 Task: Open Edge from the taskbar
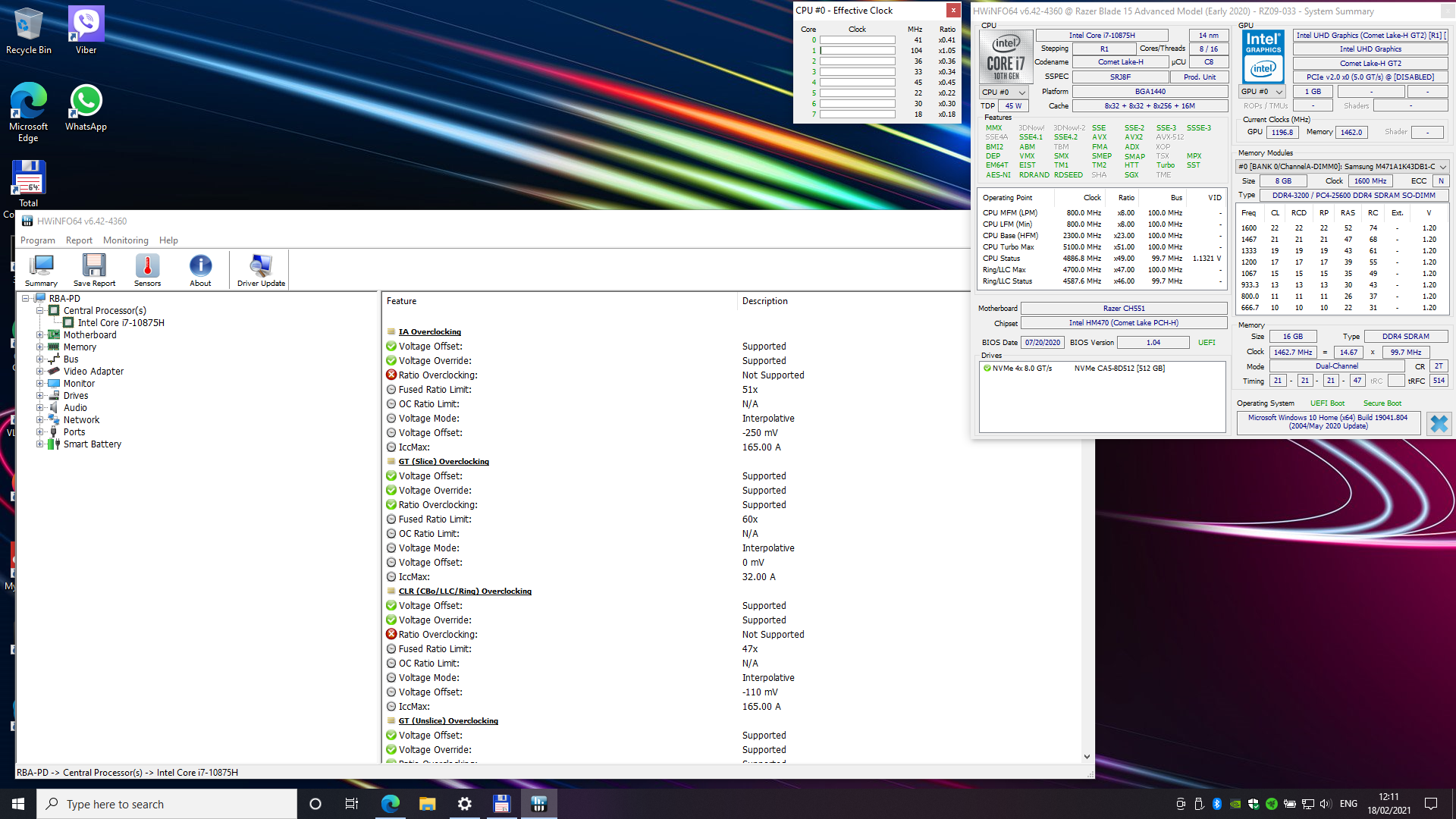pyautogui.click(x=390, y=804)
